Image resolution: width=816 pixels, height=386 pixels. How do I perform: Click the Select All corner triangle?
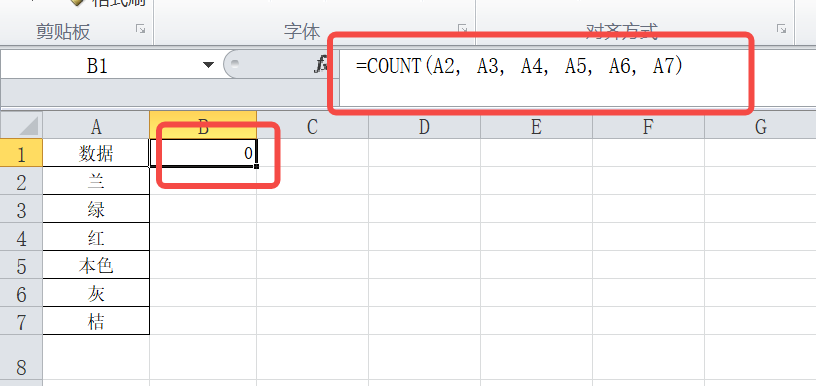pos(21,125)
